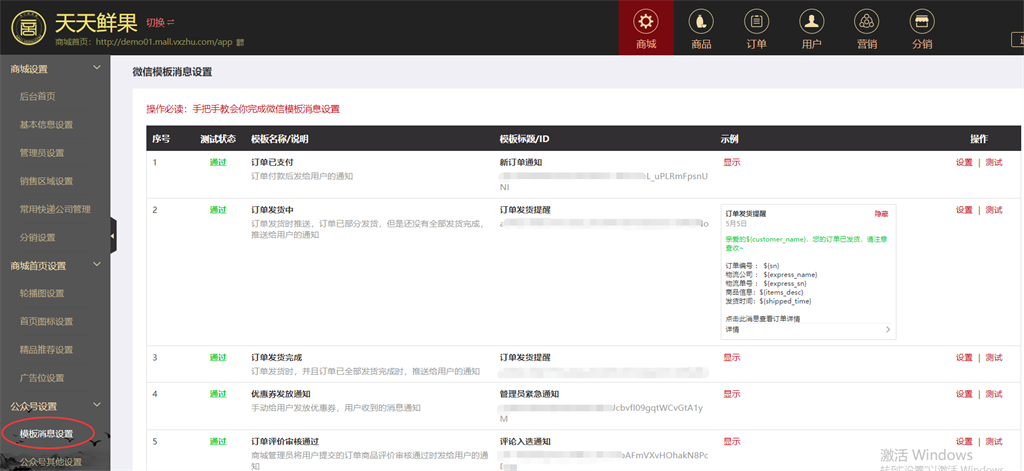Collapse the 公众号设置 sidebar group
The image size is (1024, 471).
click(x=96, y=405)
